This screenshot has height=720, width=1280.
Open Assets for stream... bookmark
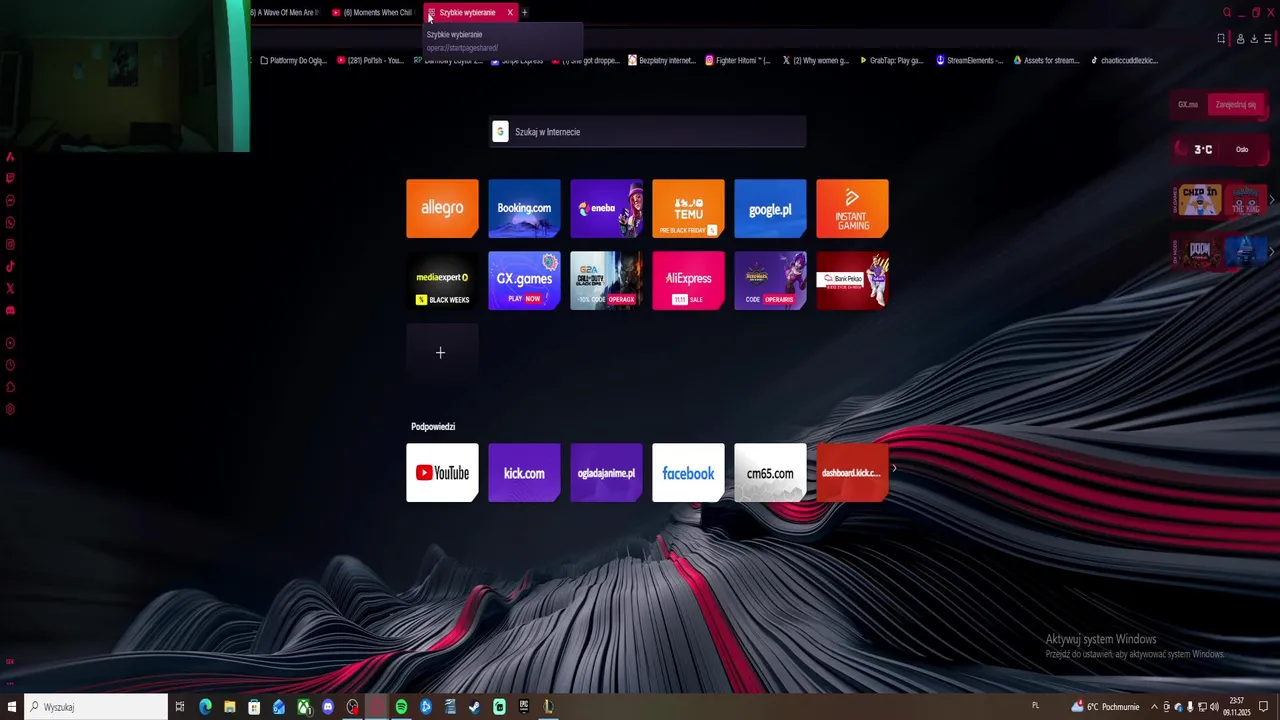tap(1046, 61)
